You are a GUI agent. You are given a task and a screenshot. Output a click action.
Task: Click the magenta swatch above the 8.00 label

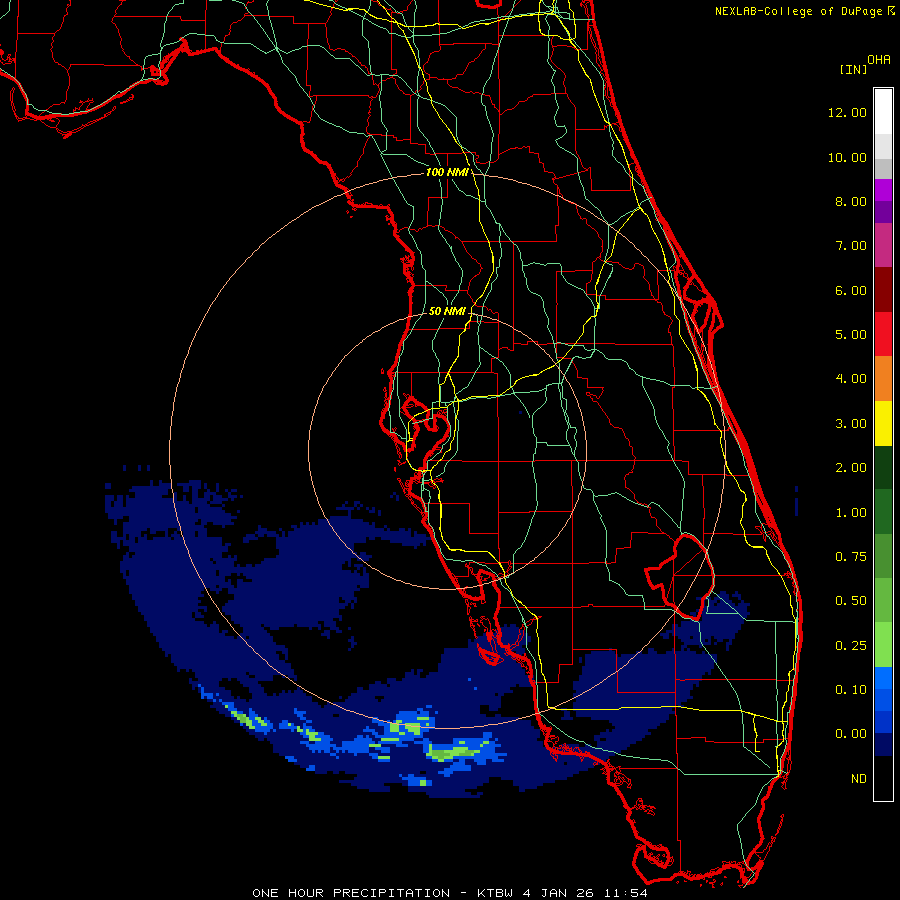pos(883,190)
